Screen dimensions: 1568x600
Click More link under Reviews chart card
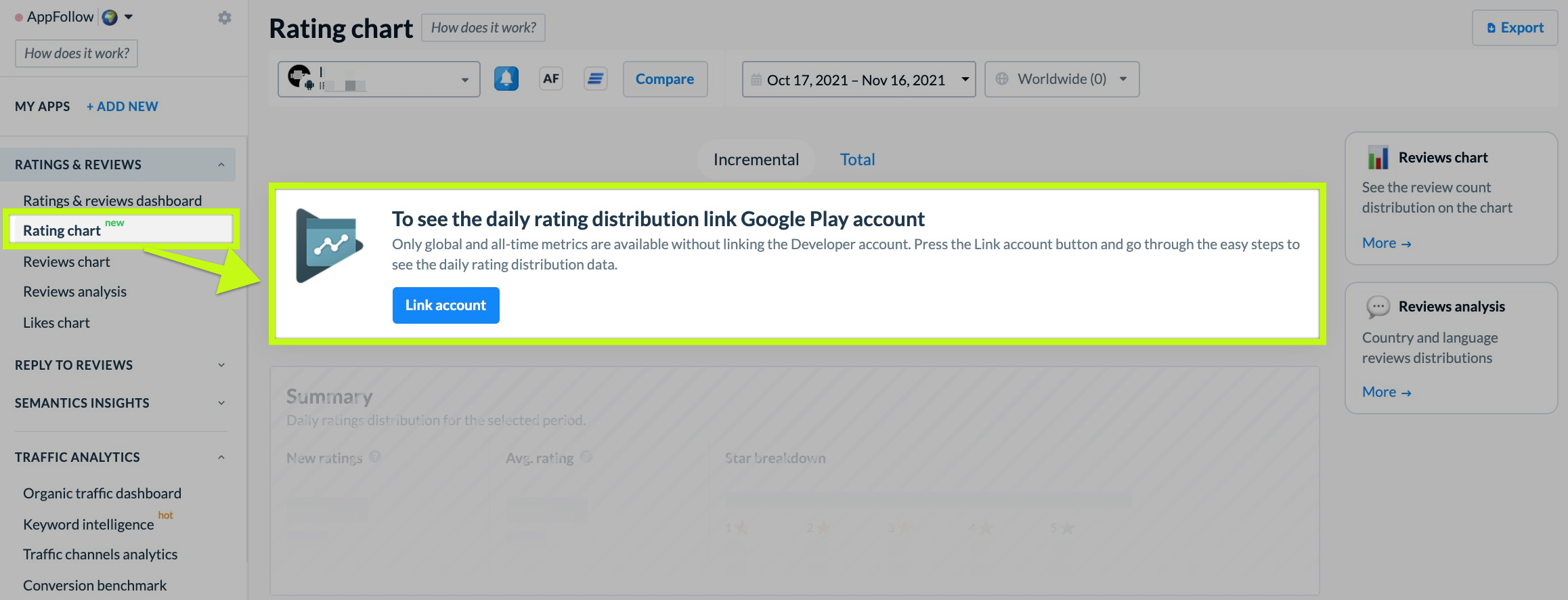pos(1387,243)
